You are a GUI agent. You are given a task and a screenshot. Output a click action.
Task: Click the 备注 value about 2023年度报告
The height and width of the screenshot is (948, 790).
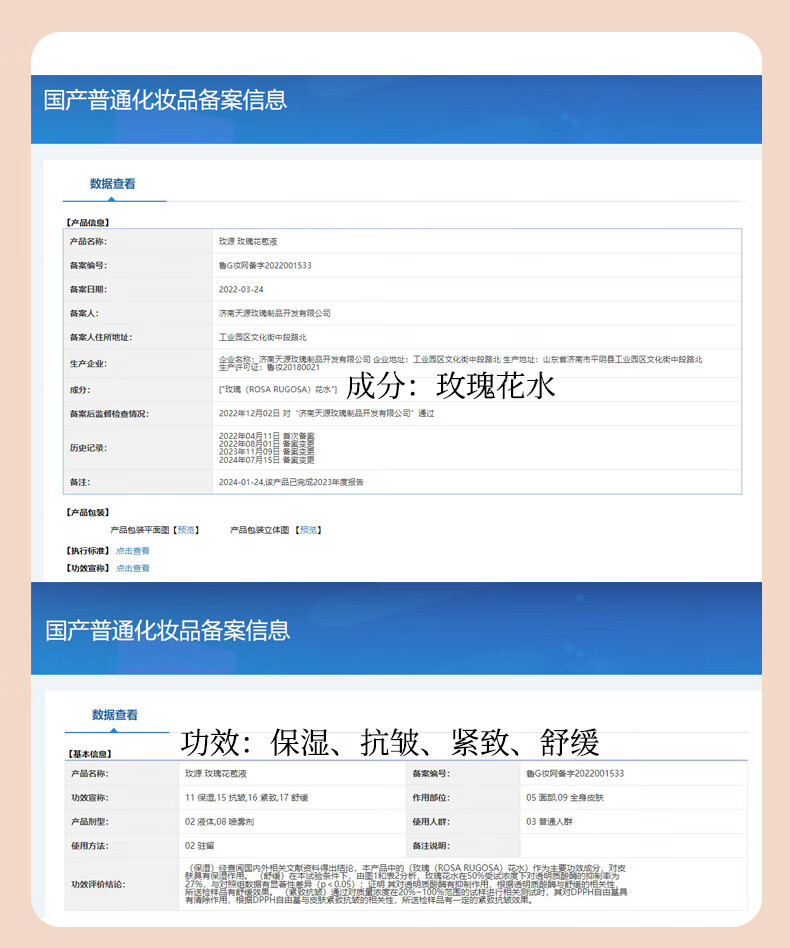[x=290, y=482]
